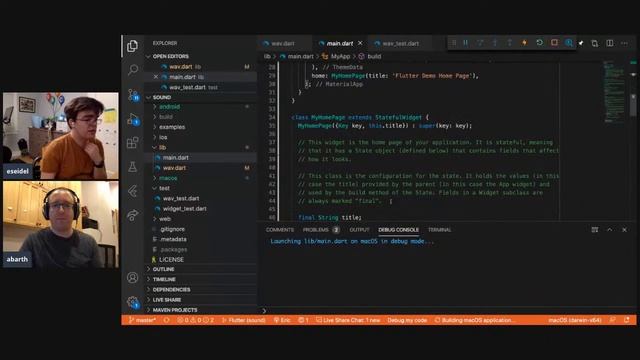Select wav.dart in Open Editors list
This screenshot has width=640, height=360.
[181, 67]
